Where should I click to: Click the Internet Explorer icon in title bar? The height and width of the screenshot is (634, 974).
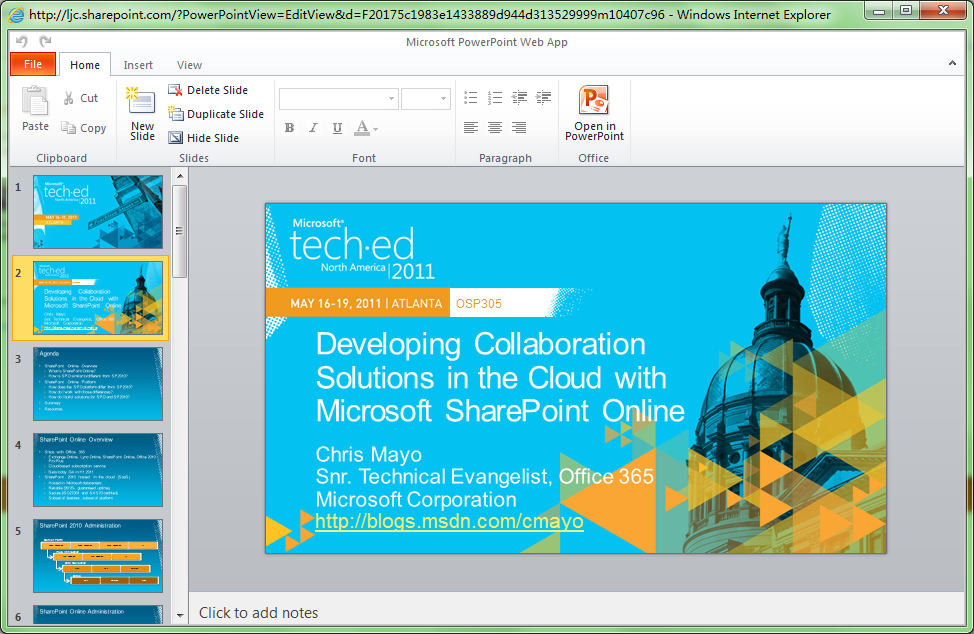click(16, 14)
